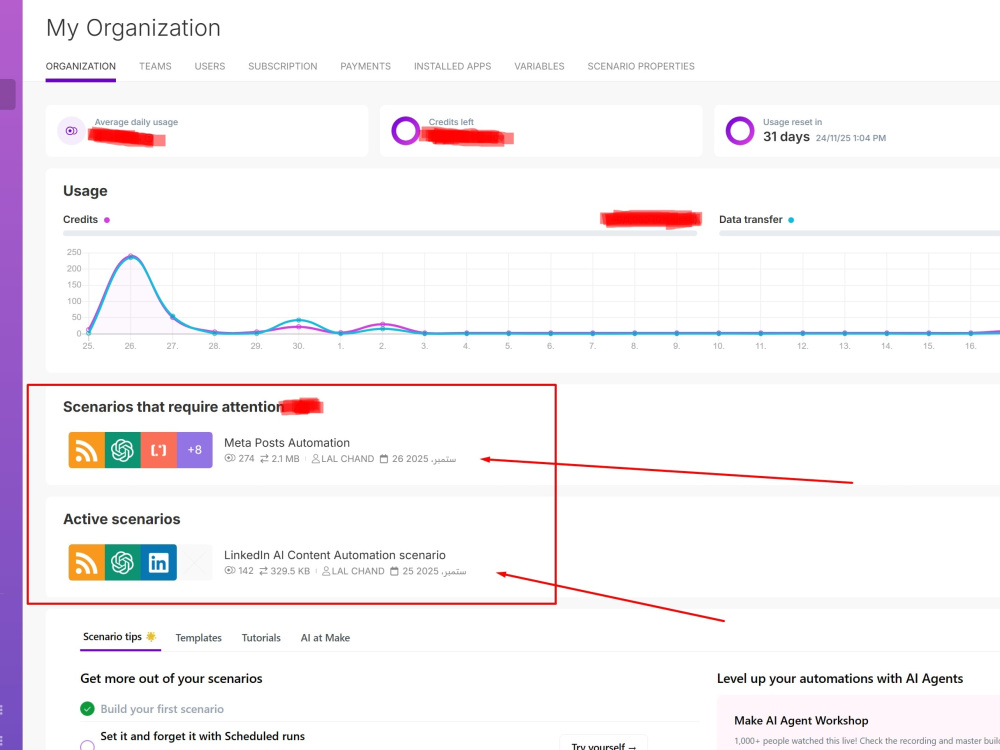Viewport: 1000px width, 750px height.
Task: Click the Credits usage progress bar
Action: pos(379,233)
